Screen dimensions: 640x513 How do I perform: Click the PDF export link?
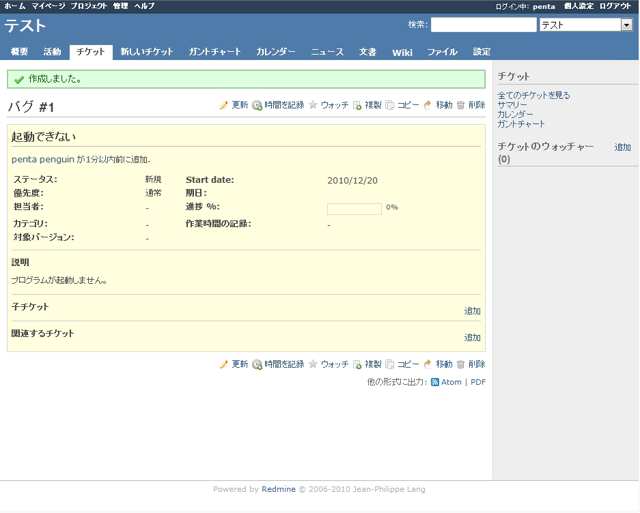click(478, 382)
